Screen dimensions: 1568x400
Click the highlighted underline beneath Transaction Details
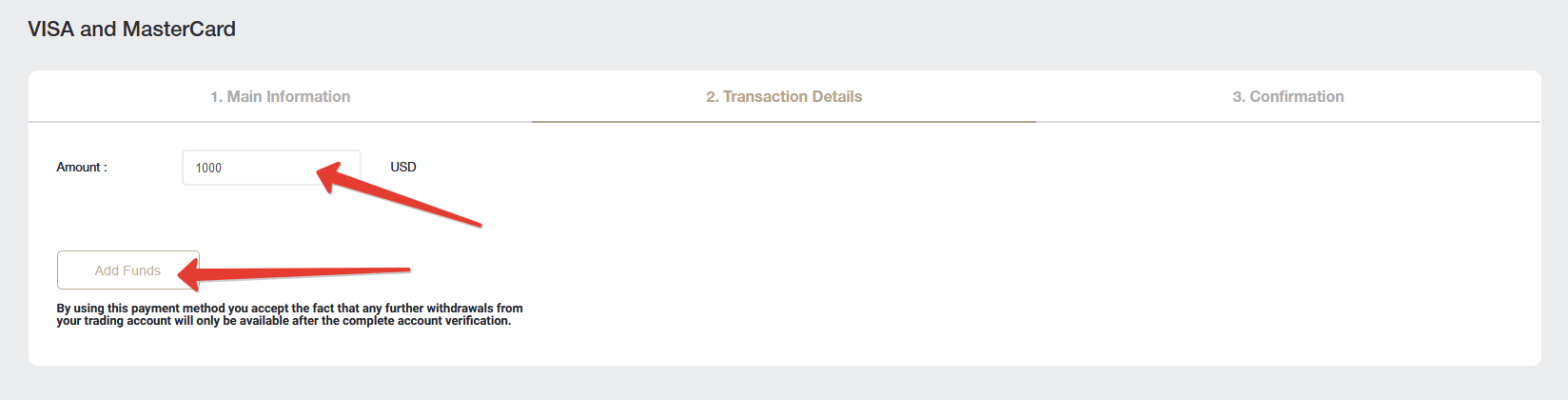[784, 122]
